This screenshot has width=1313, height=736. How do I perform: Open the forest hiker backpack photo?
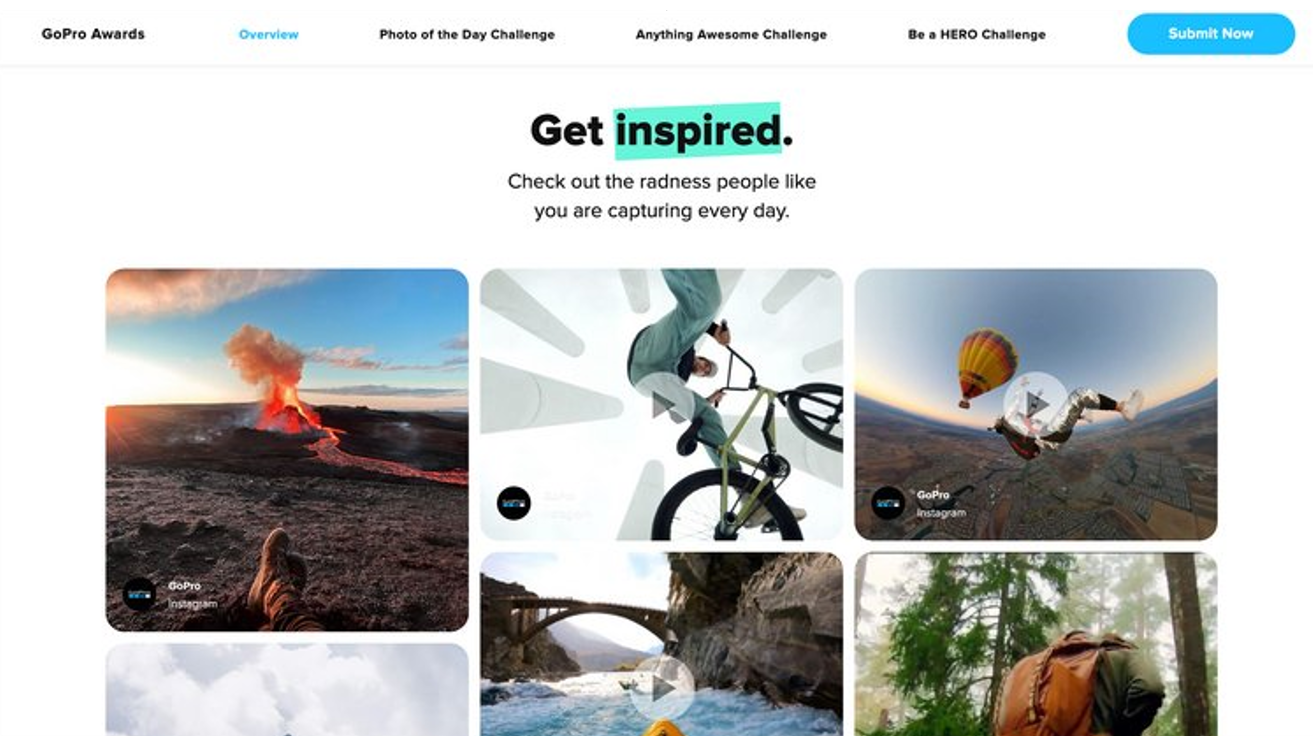tap(1036, 644)
